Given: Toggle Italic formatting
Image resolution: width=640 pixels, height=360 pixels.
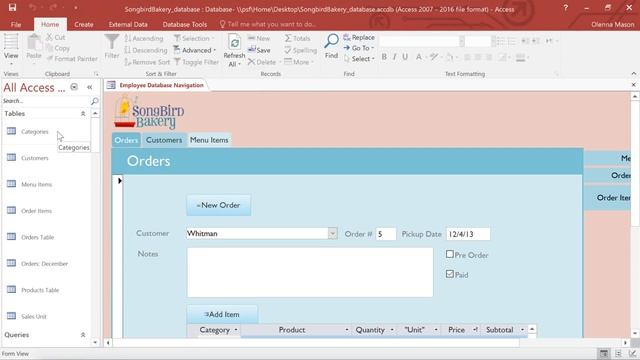Looking at the screenshot, I should [394, 57].
